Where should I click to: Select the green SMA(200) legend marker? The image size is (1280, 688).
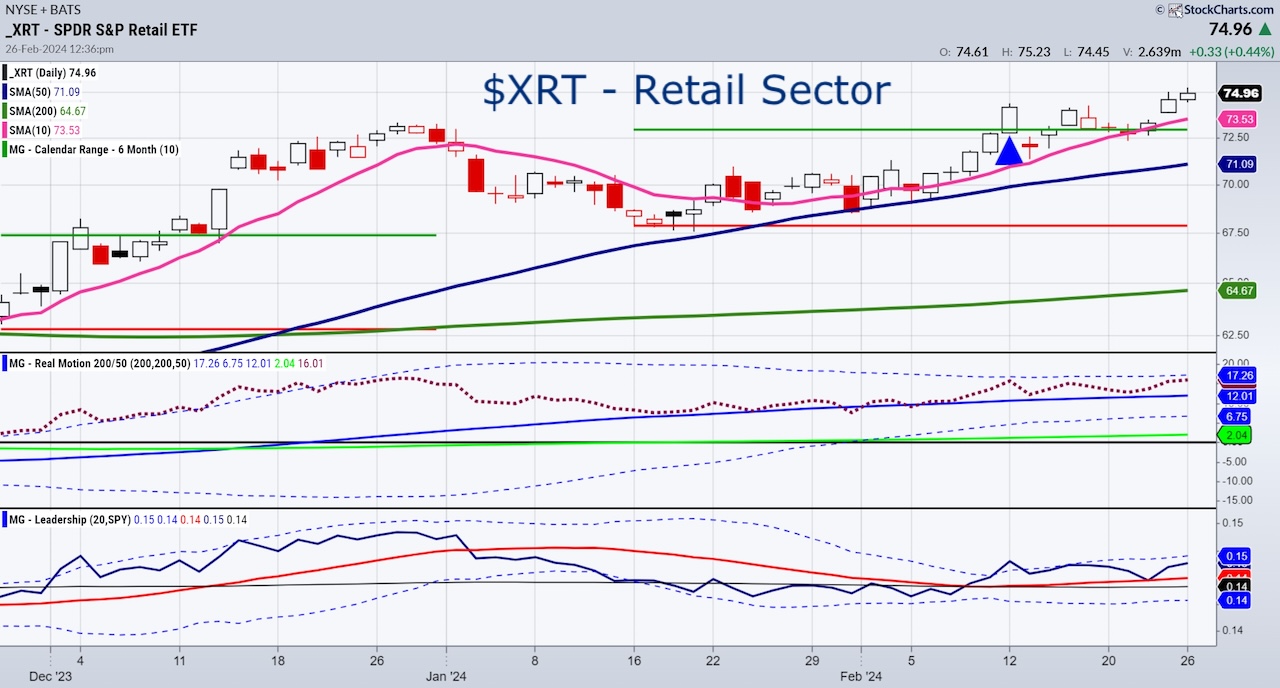tap(4, 111)
